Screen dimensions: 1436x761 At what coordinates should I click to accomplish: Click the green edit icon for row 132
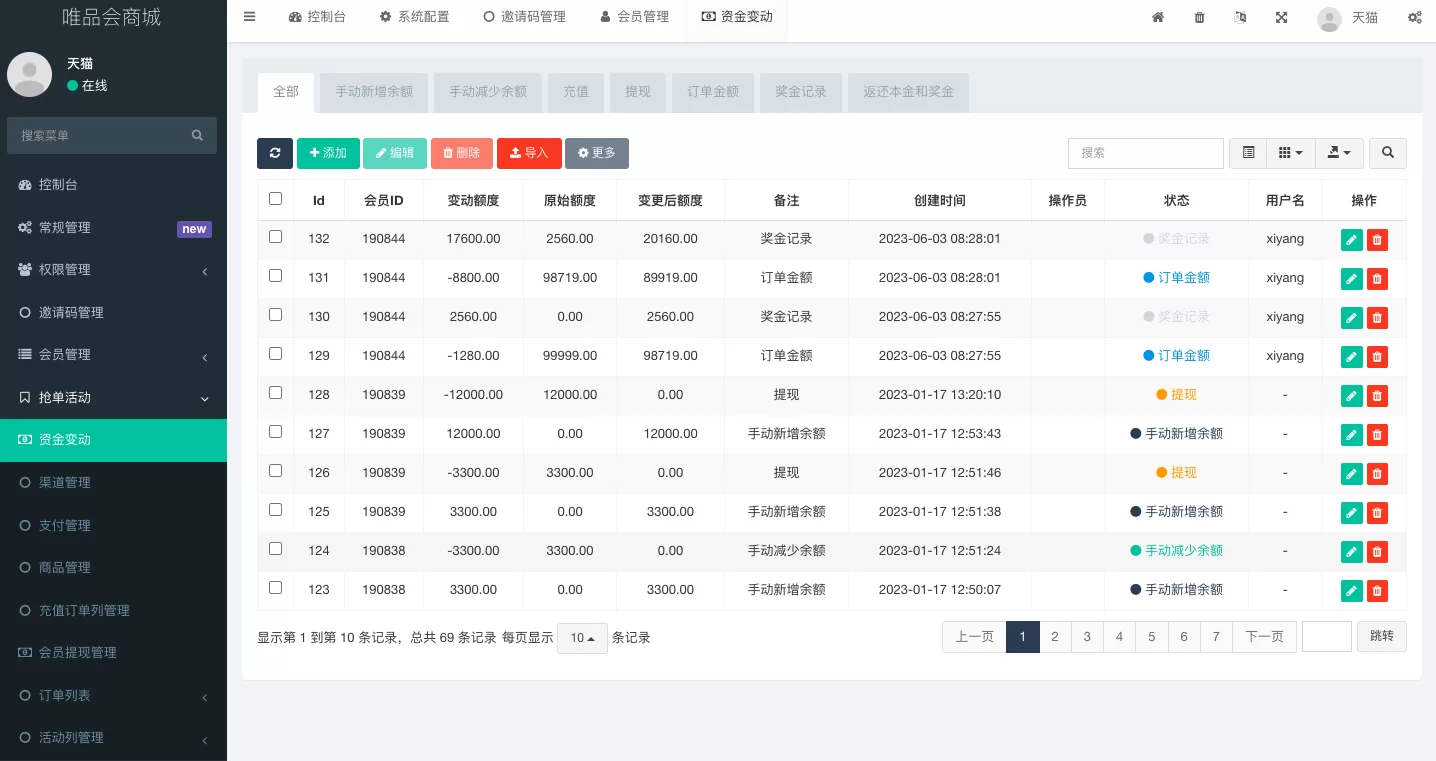[1351, 239]
